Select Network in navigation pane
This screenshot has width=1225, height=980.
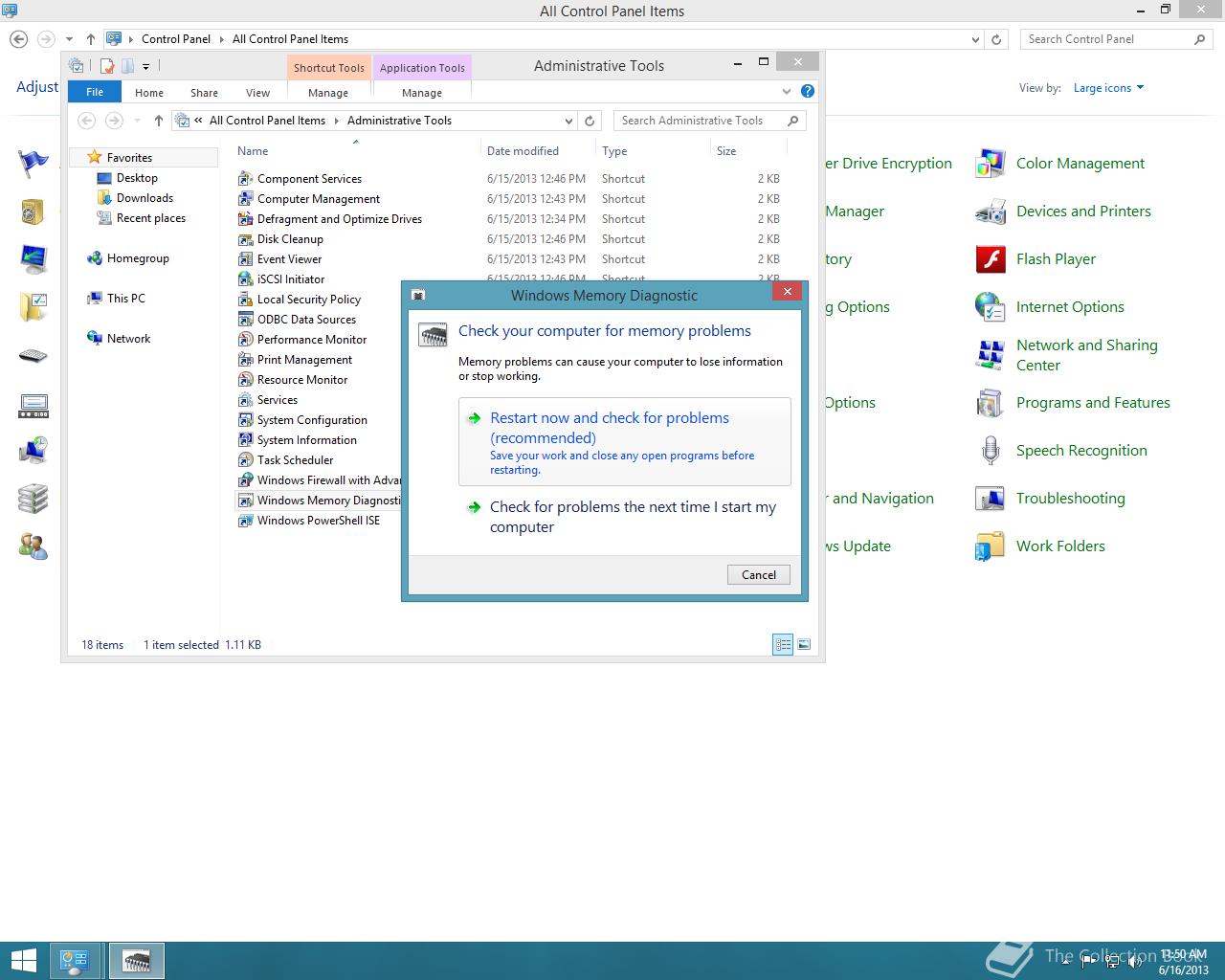click(128, 339)
